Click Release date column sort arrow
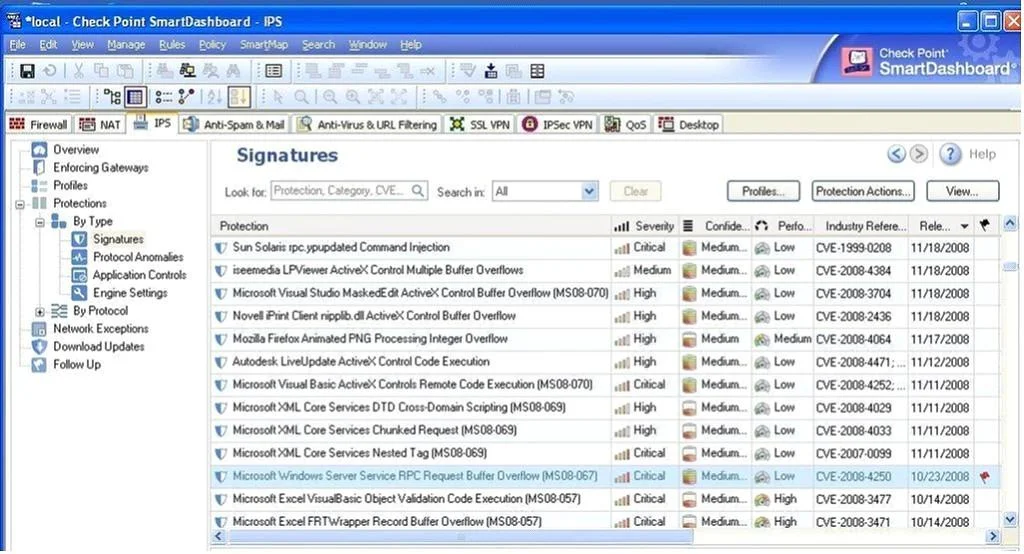The height and width of the screenshot is (554, 1024). (965, 226)
